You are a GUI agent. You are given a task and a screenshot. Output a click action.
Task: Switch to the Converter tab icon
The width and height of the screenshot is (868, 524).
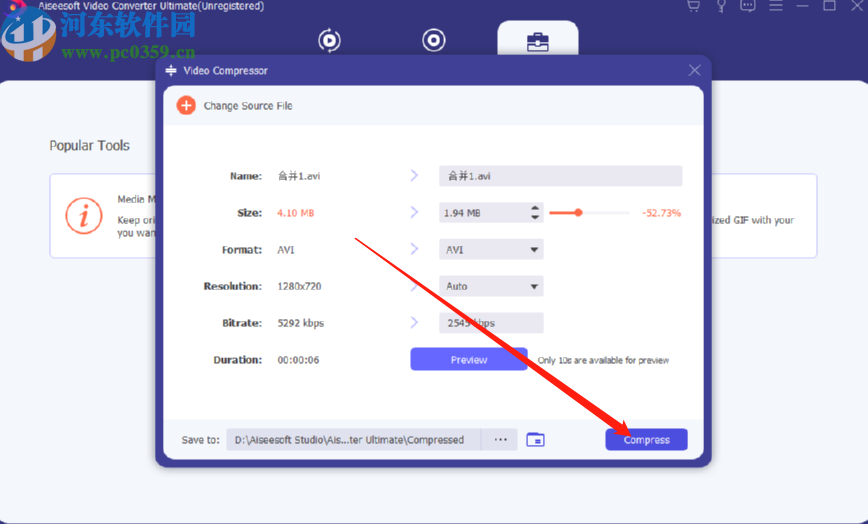pyautogui.click(x=329, y=40)
